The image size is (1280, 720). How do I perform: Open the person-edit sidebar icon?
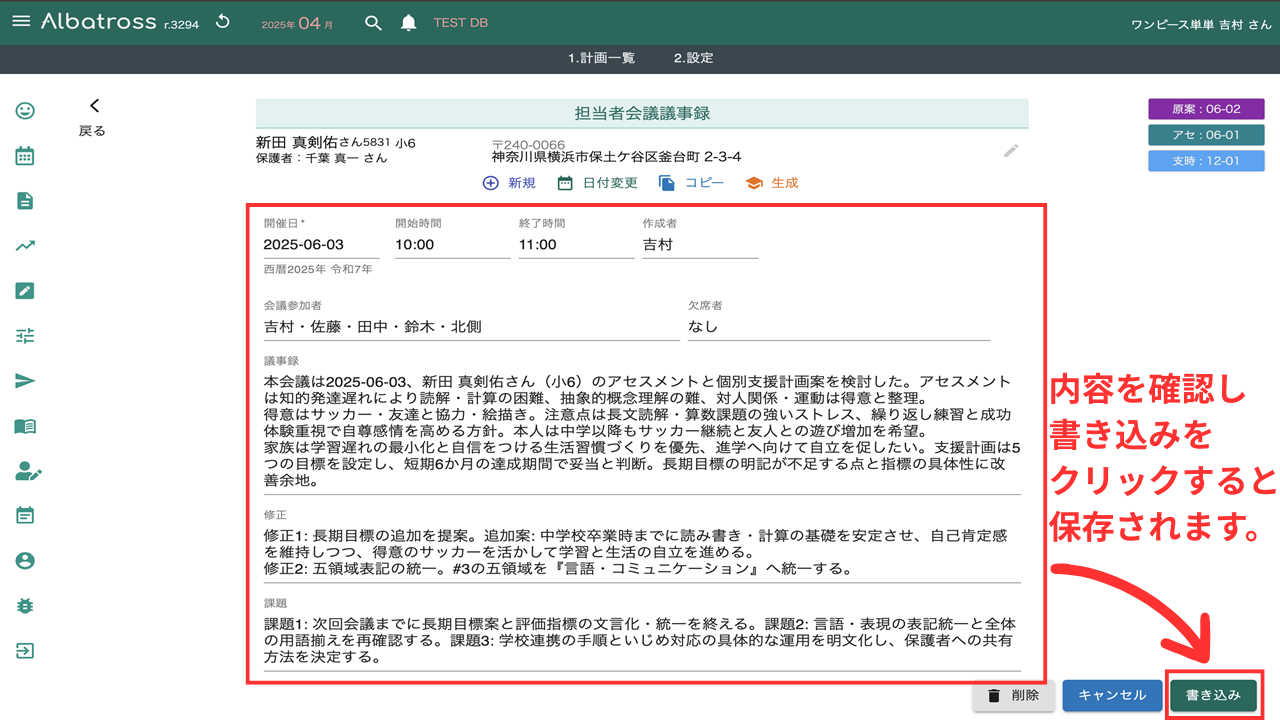(27, 471)
